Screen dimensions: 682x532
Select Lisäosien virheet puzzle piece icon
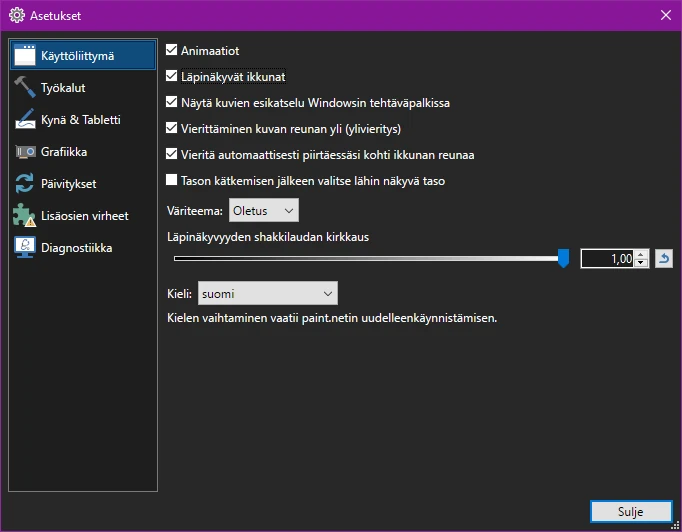[x=26, y=216]
